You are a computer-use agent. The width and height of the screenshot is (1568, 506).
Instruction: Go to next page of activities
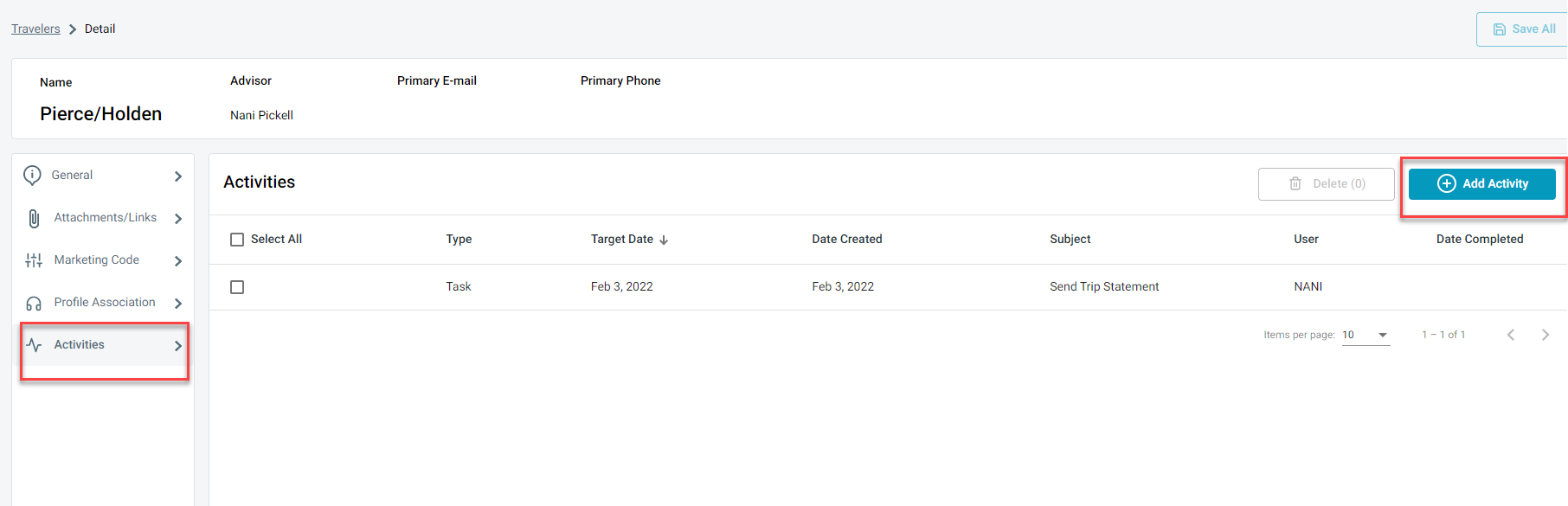[x=1546, y=335]
